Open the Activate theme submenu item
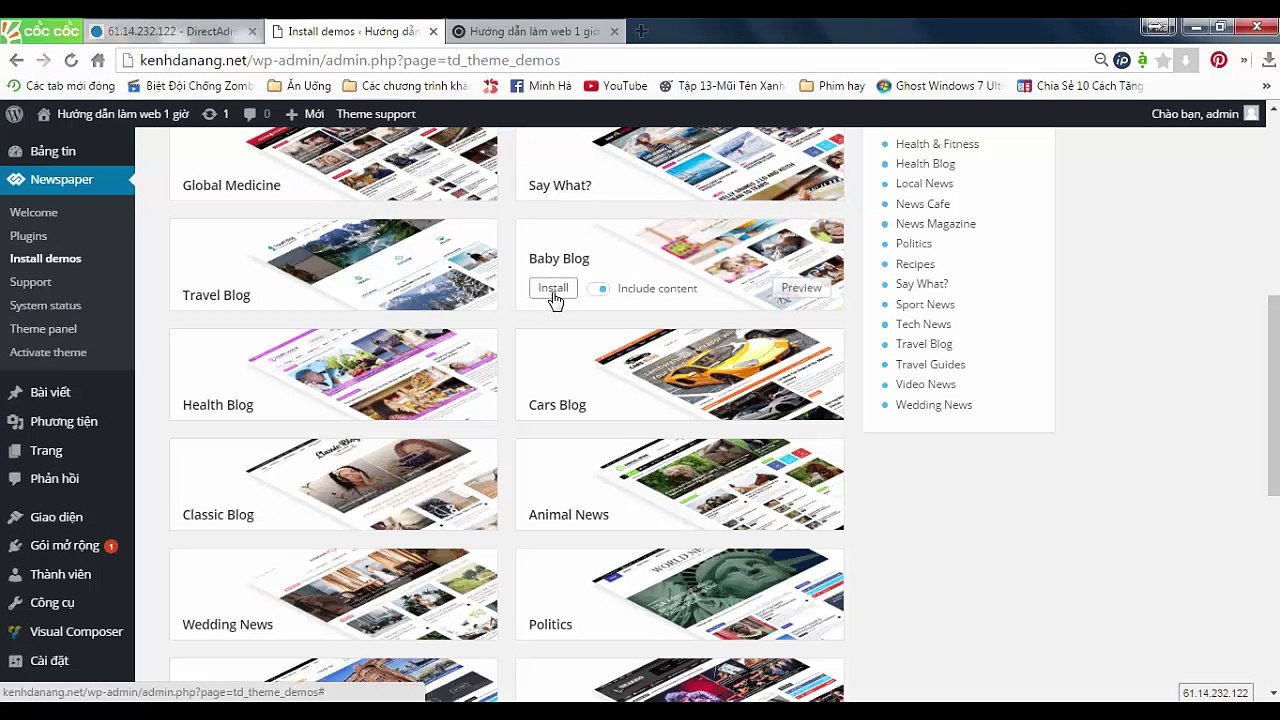This screenshot has width=1280, height=720. pyautogui.click(x=48, y=352)
